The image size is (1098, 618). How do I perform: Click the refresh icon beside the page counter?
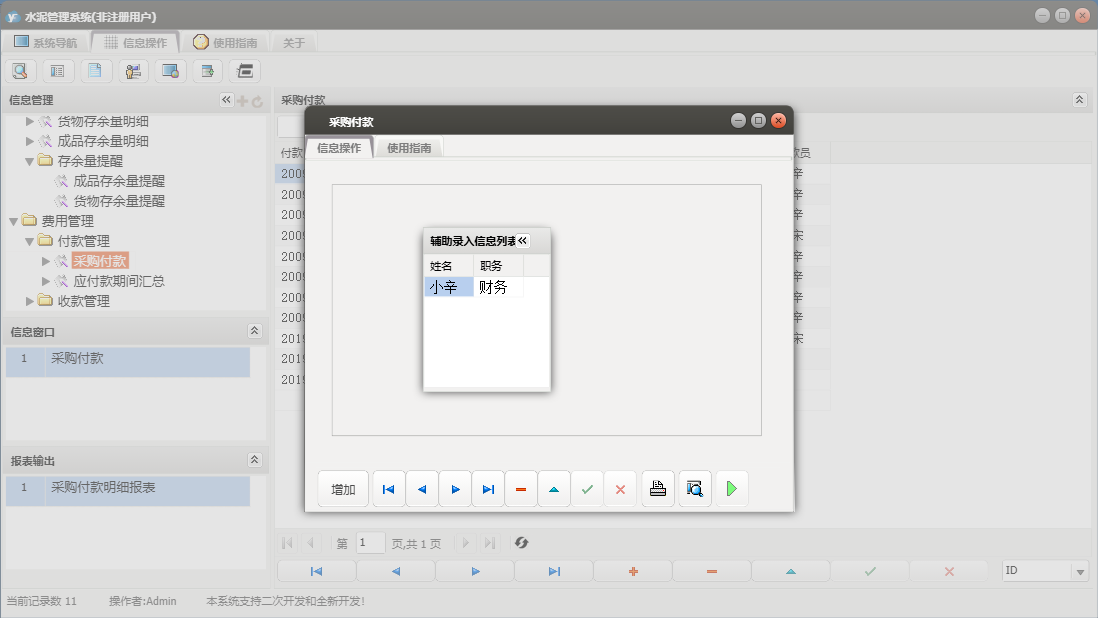(x=521, y=543)
